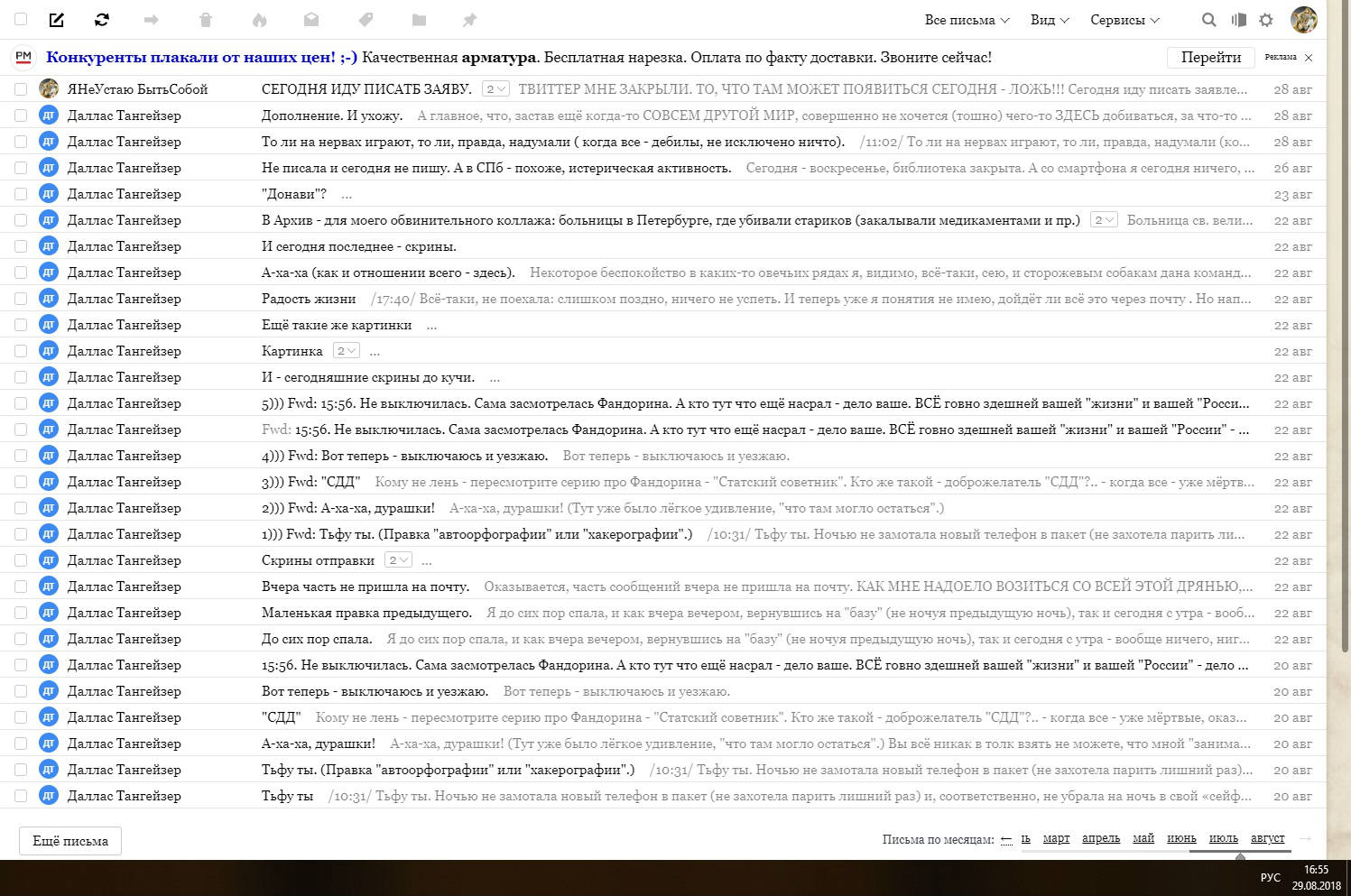Click the pushpin pin-message toolbar icon
Image resolution: width=1351 pixels, height=896 pixels.
(470, 20)
